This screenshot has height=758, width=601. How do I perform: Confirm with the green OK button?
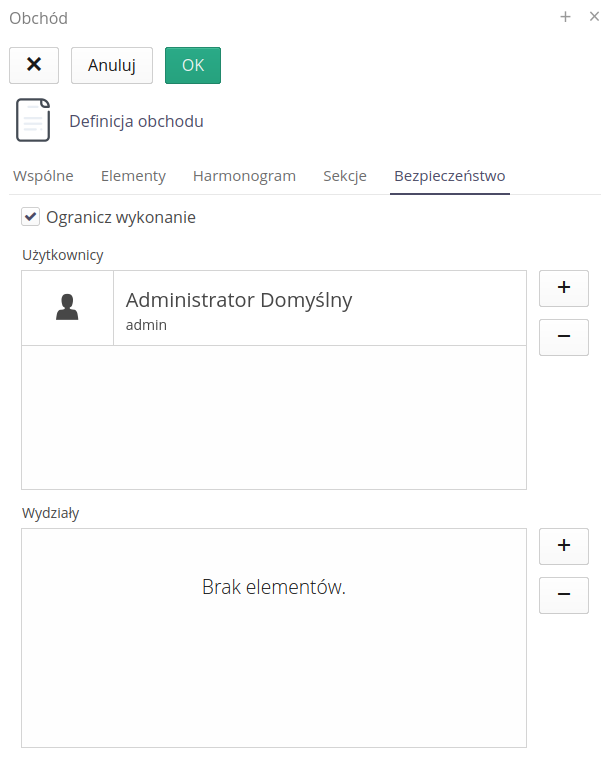tap(193, 65)
